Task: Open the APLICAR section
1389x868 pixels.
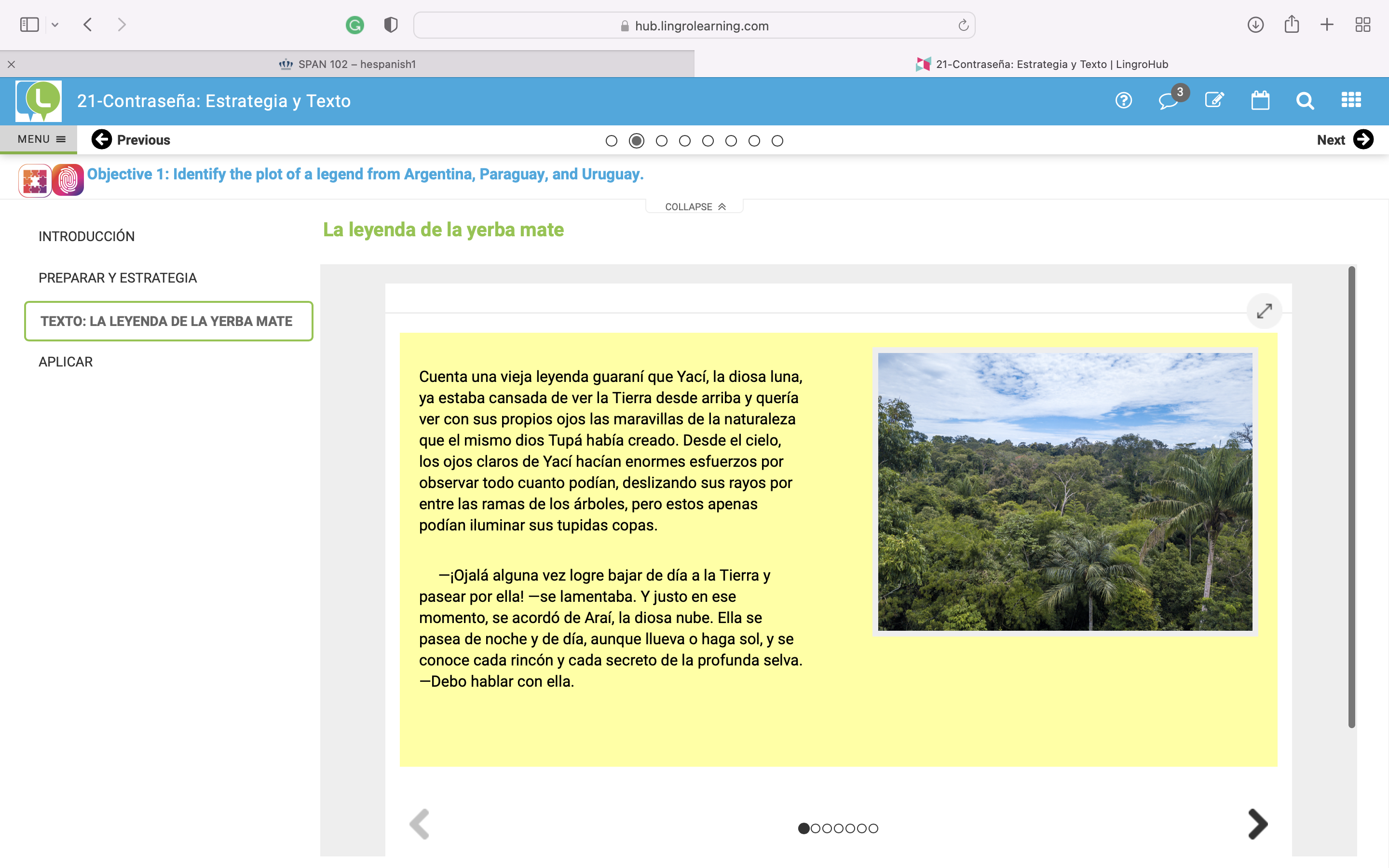Action: pos(66,362)
